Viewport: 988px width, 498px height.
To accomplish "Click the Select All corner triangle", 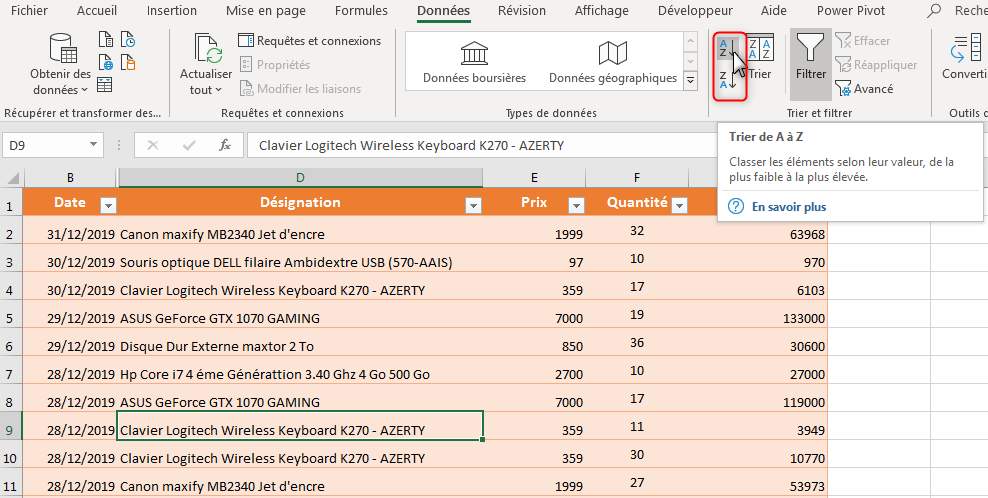I will coord(12,178).
